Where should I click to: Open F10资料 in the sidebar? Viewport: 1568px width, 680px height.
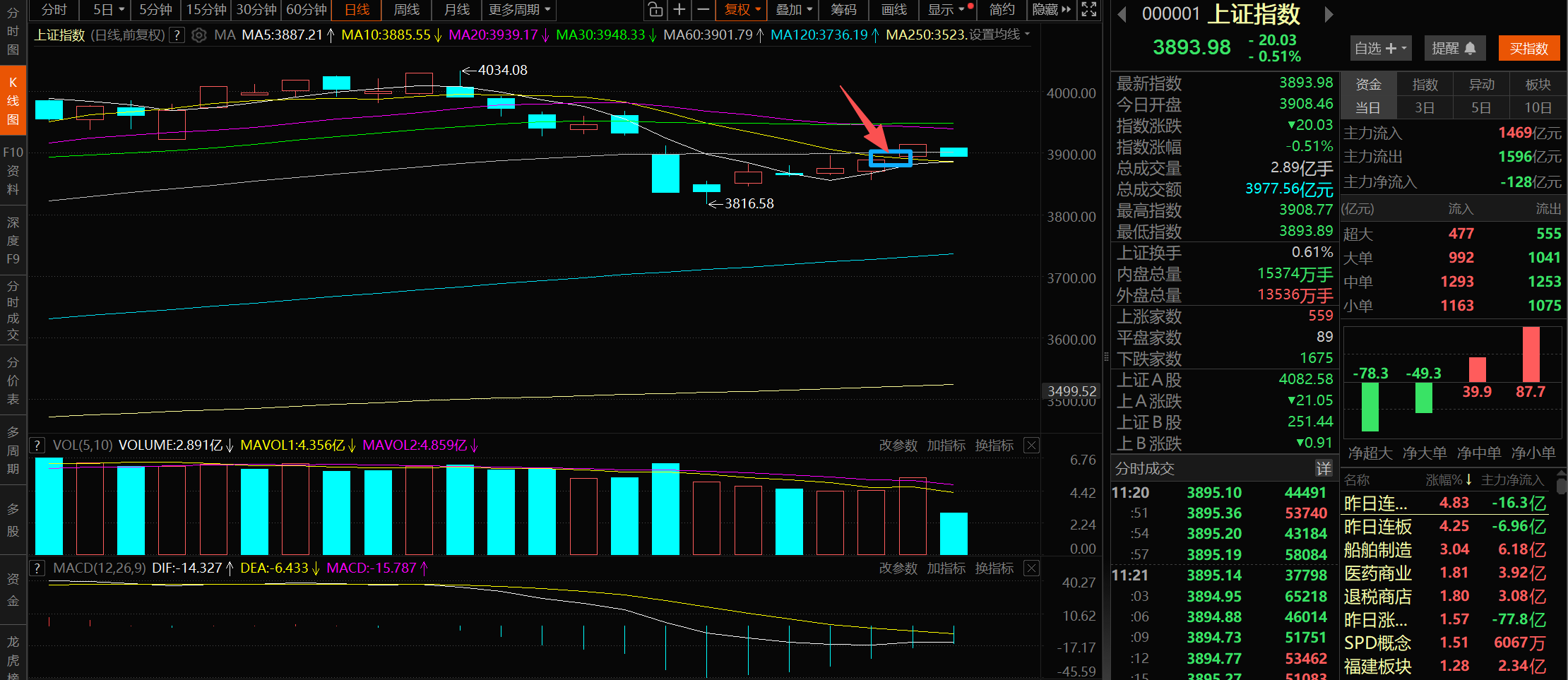13,171
